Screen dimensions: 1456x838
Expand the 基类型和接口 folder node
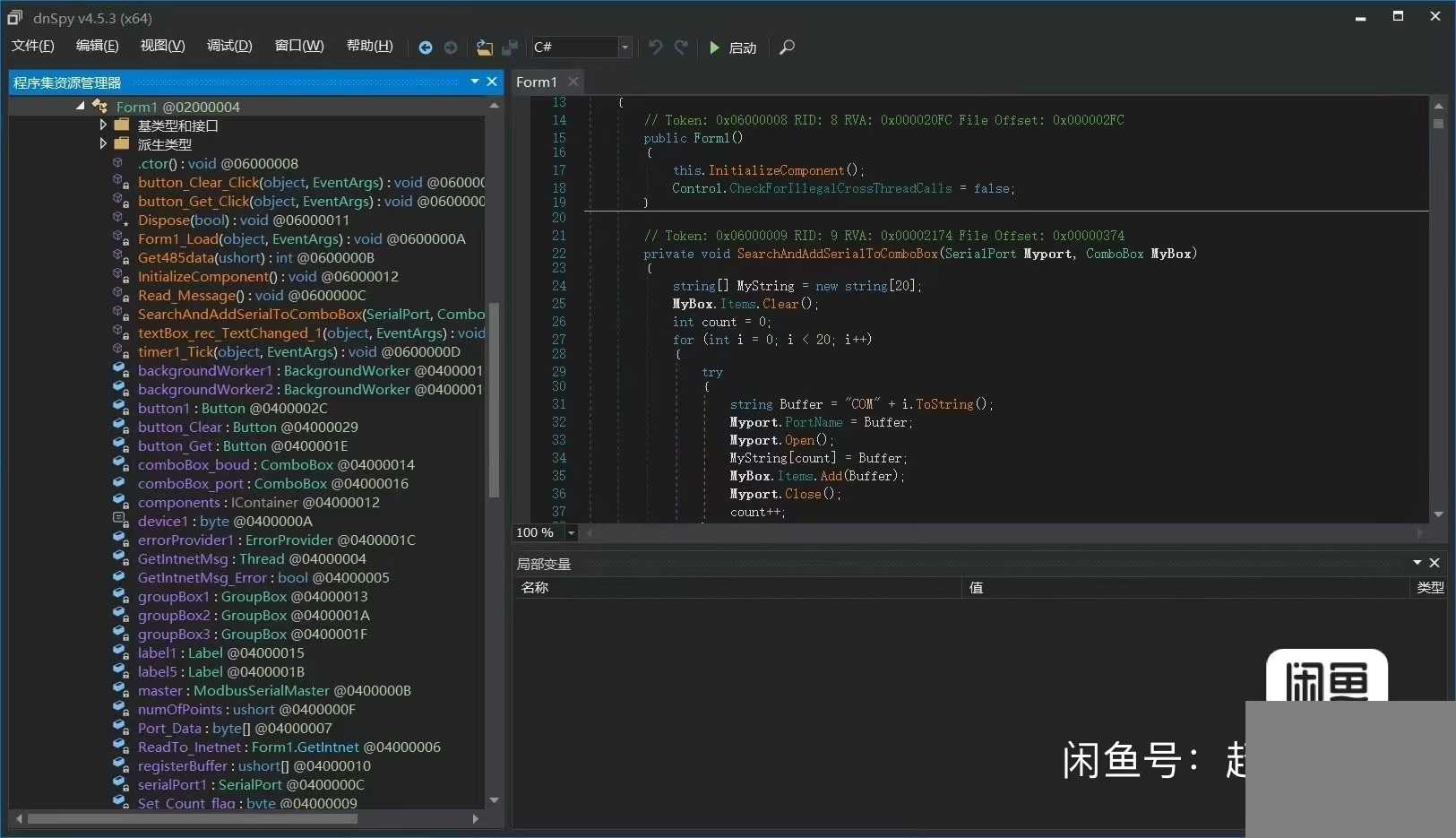pyautogui.click(x=103, y=125)
